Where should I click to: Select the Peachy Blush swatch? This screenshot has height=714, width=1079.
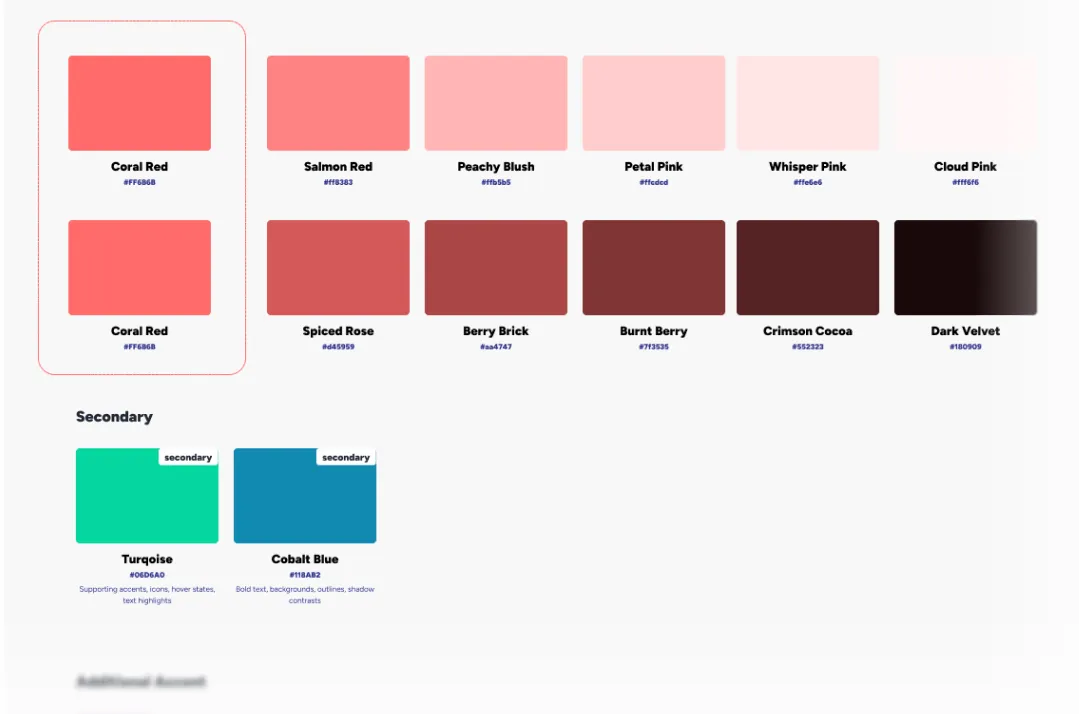click(495, 102)
